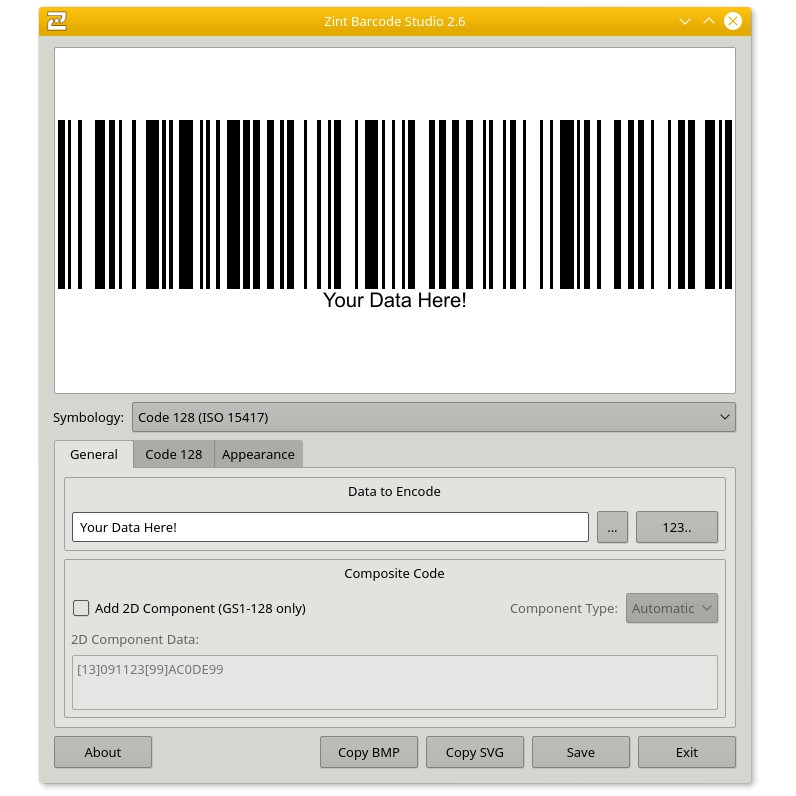The width and height of the screenshot is (796, 796).
Task: Switch to the General tab
Action: click(x=94, y=454)
